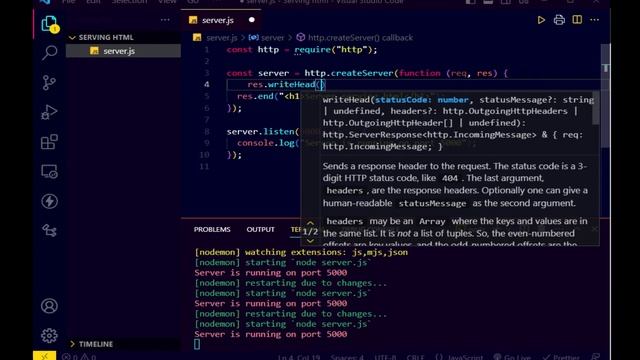Open the Remote Explorer monitor icon

49,171
